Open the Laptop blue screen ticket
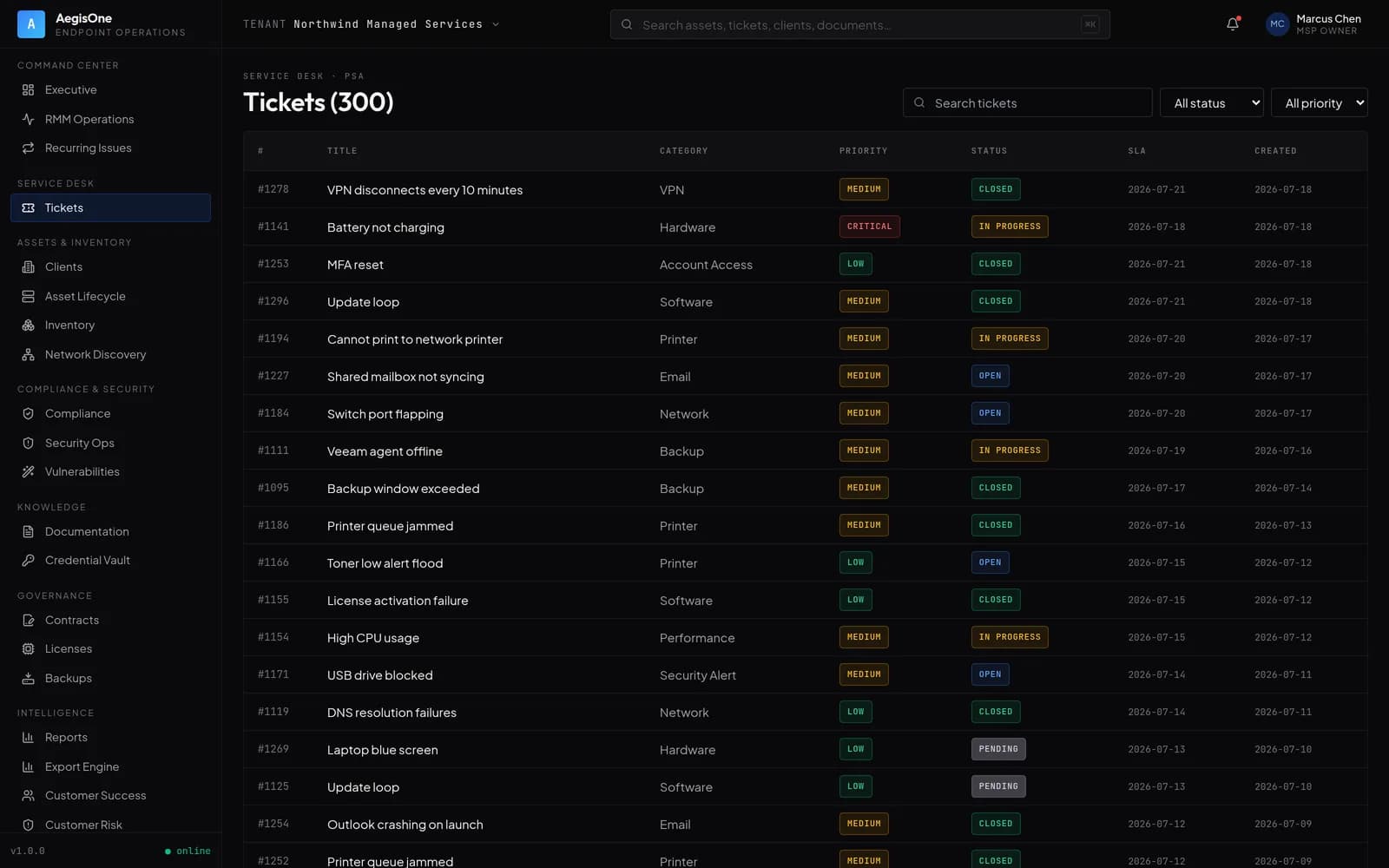 pos(382,750)
